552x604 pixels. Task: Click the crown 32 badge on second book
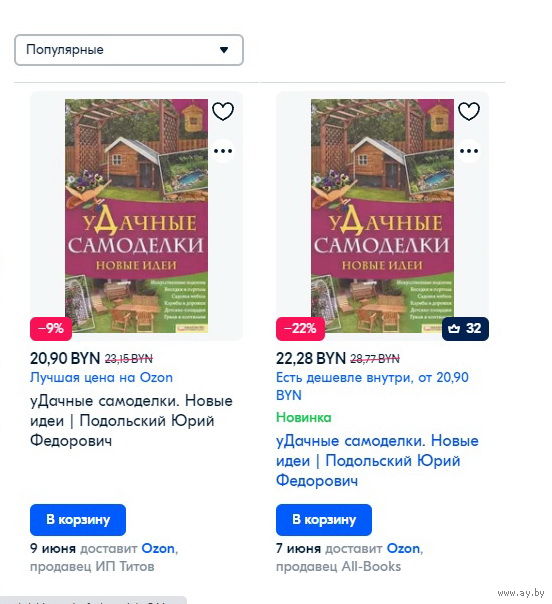[x=465, y=329]
